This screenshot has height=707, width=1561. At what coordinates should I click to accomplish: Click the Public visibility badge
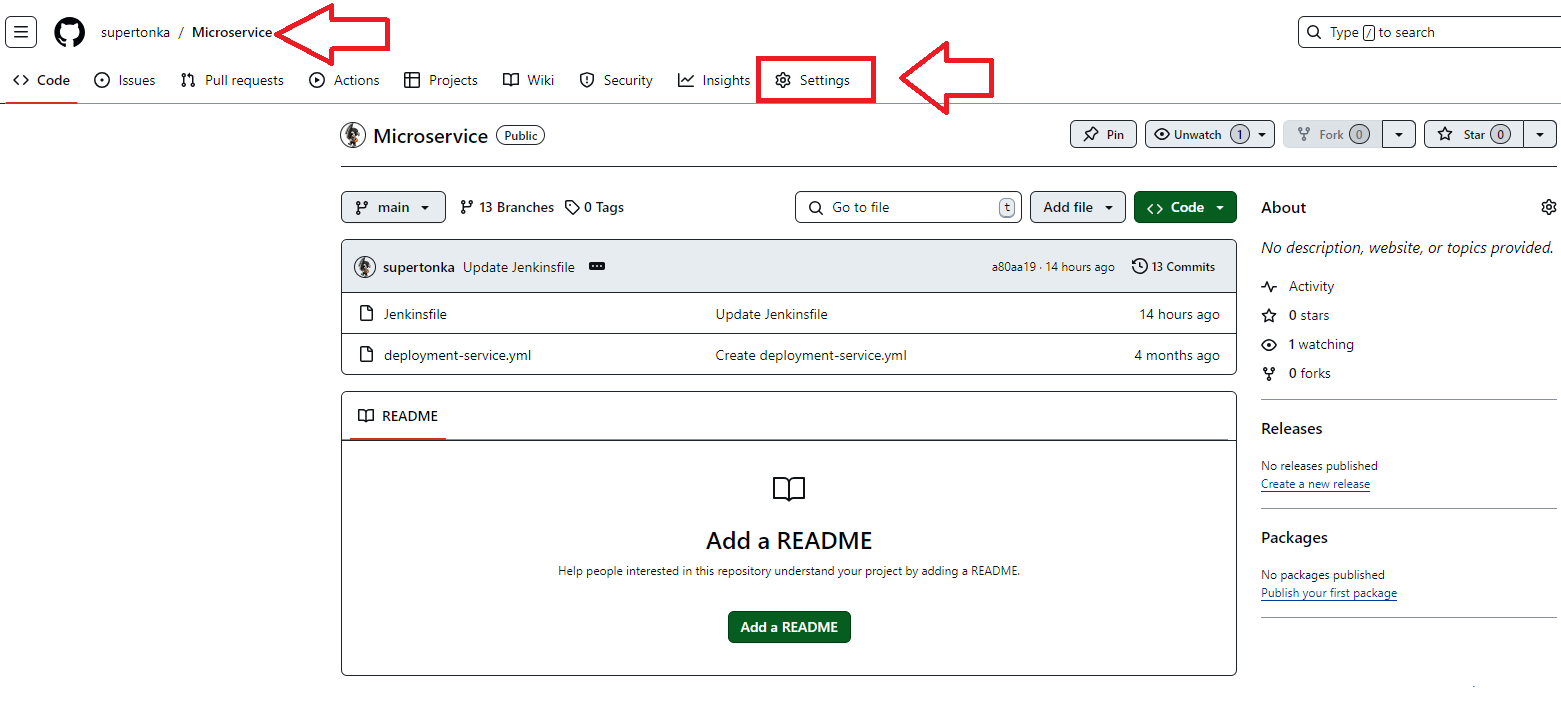pyautogui.click(x=521, y=135)
